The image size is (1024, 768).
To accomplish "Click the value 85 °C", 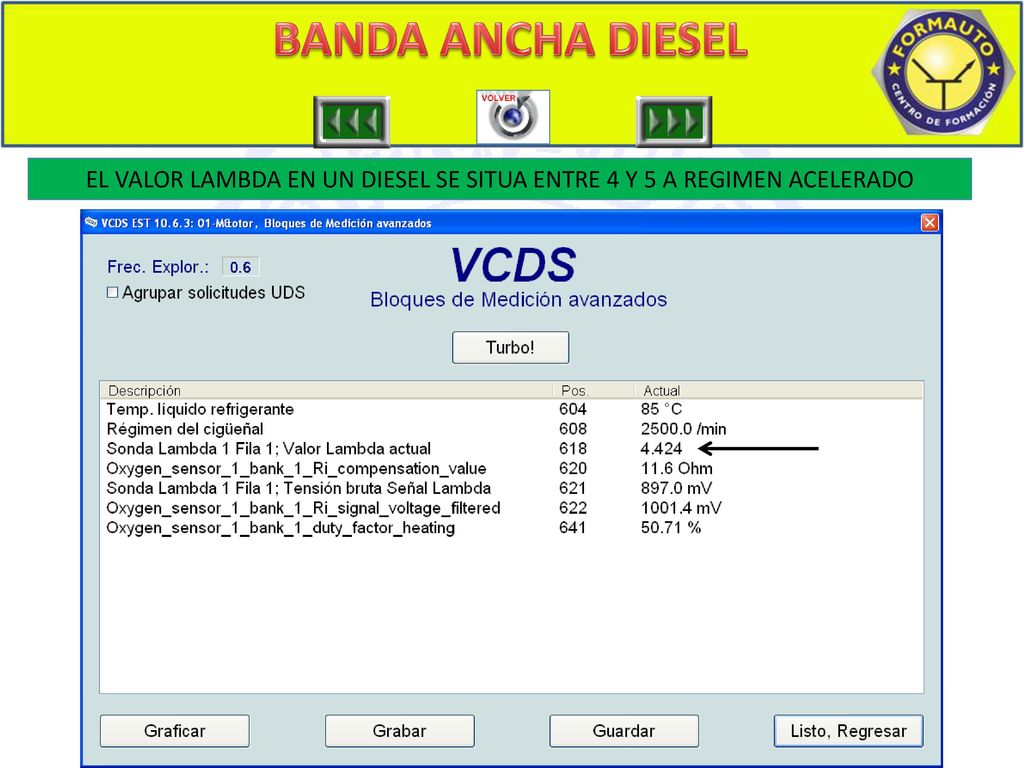I will point(661,409).
